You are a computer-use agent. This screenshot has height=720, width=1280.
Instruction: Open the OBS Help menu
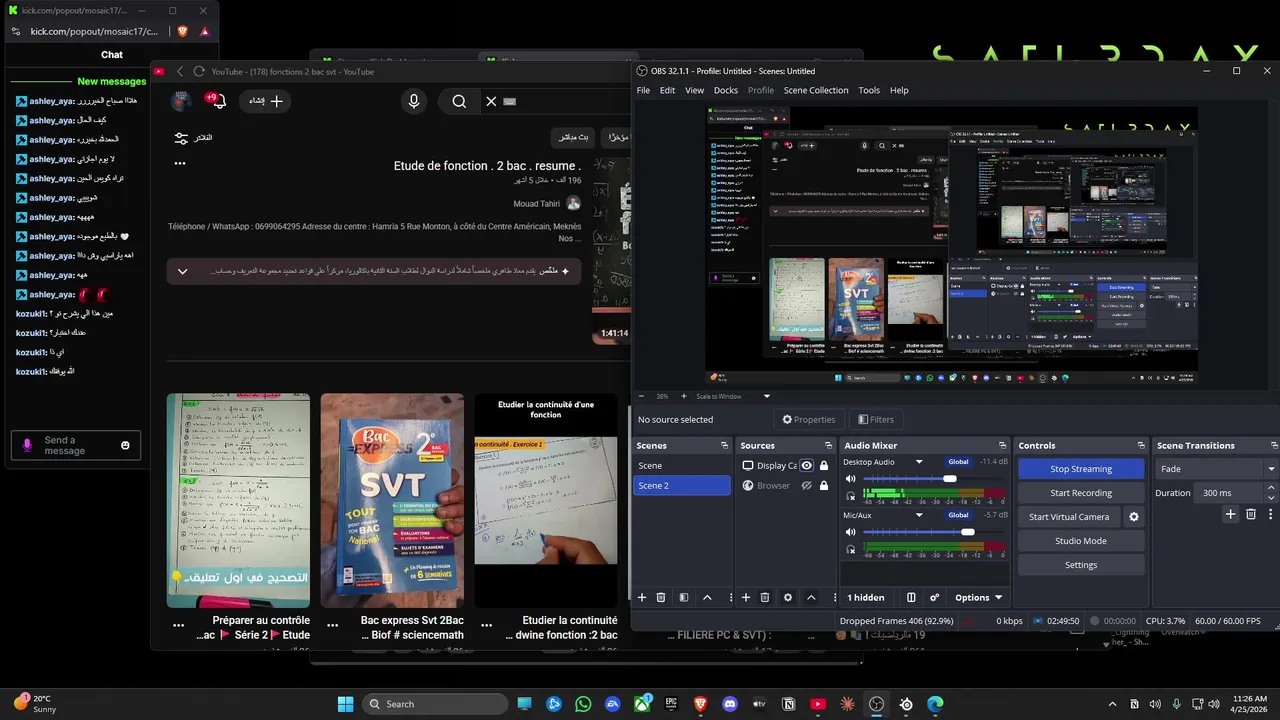[x=899, y=90]
